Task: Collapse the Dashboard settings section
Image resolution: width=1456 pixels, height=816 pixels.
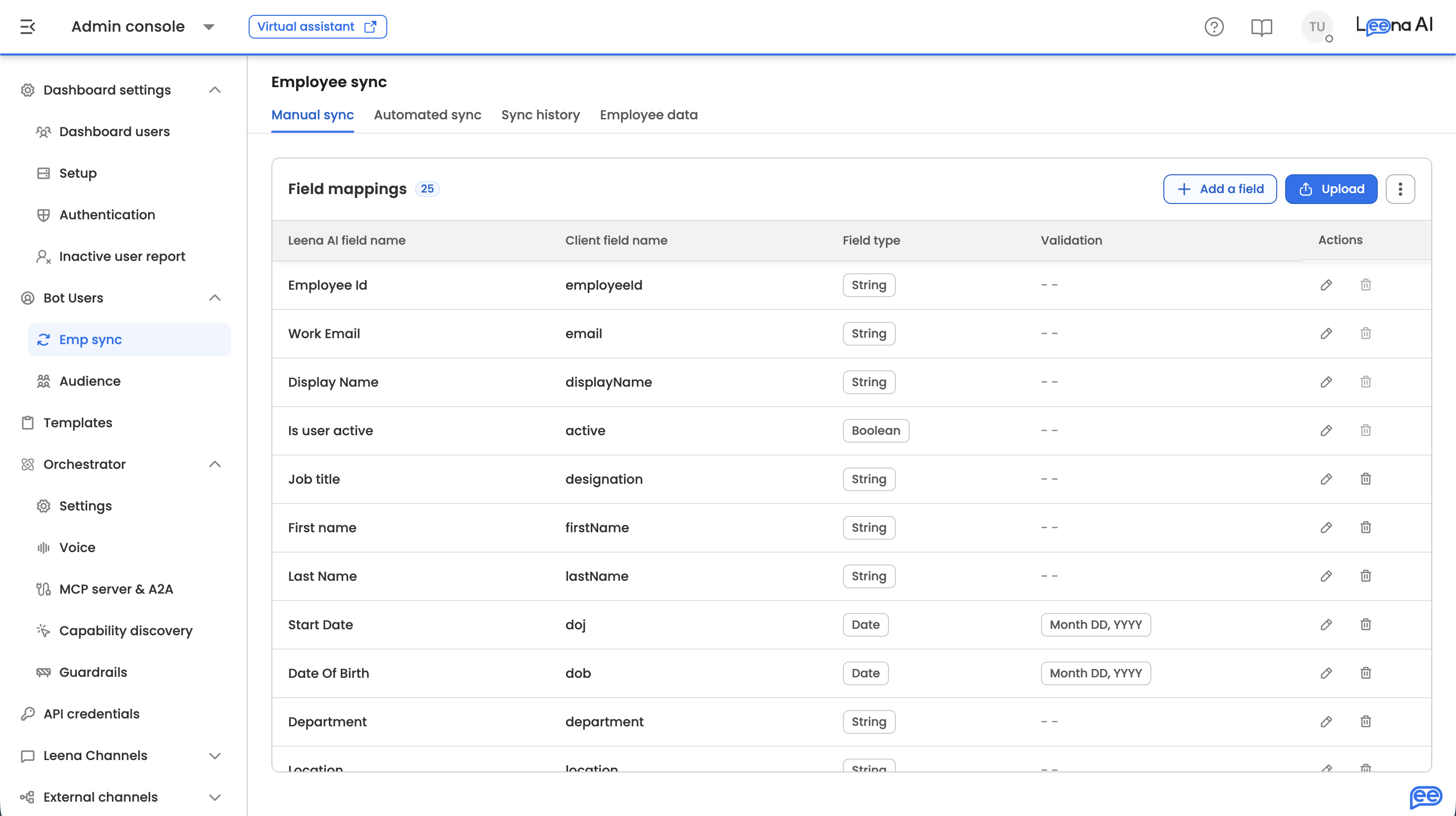Action: point(215,90)
